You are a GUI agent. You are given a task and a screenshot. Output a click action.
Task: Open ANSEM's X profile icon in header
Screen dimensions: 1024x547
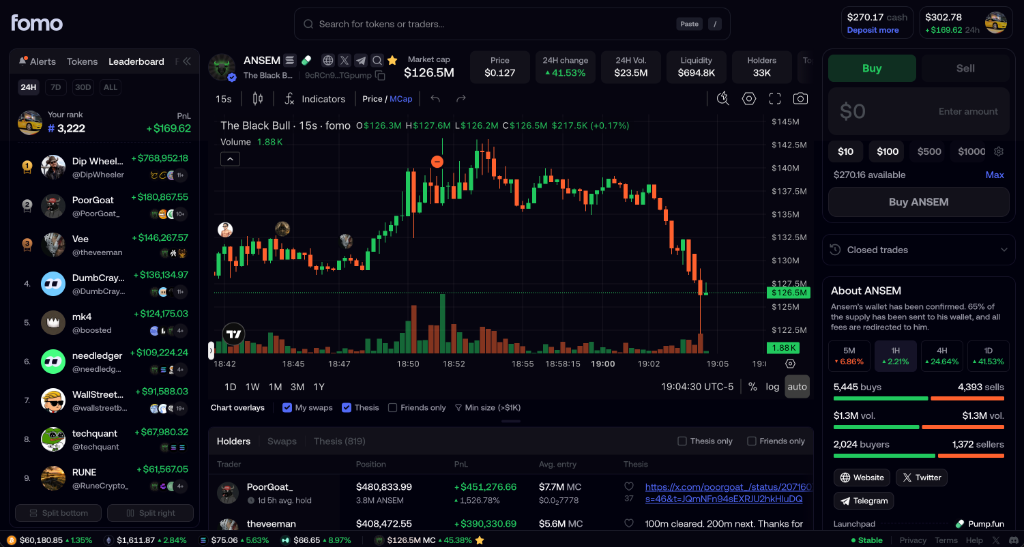click(344, 60)
